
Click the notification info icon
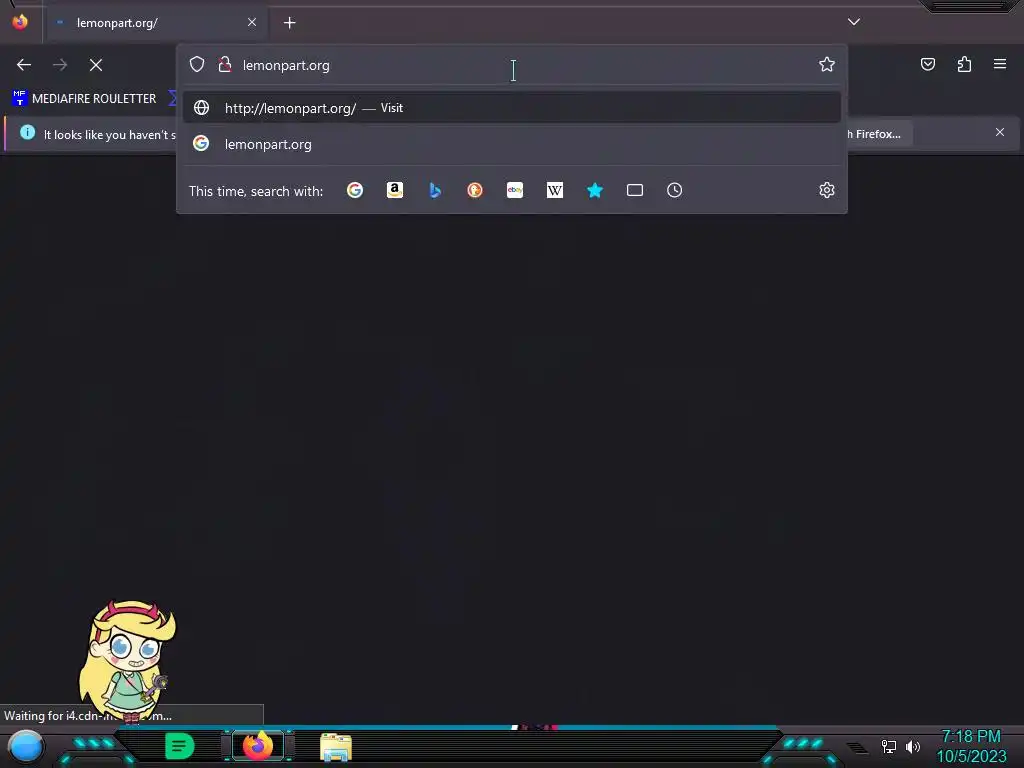pyautogui.click(x=27, y=133)
